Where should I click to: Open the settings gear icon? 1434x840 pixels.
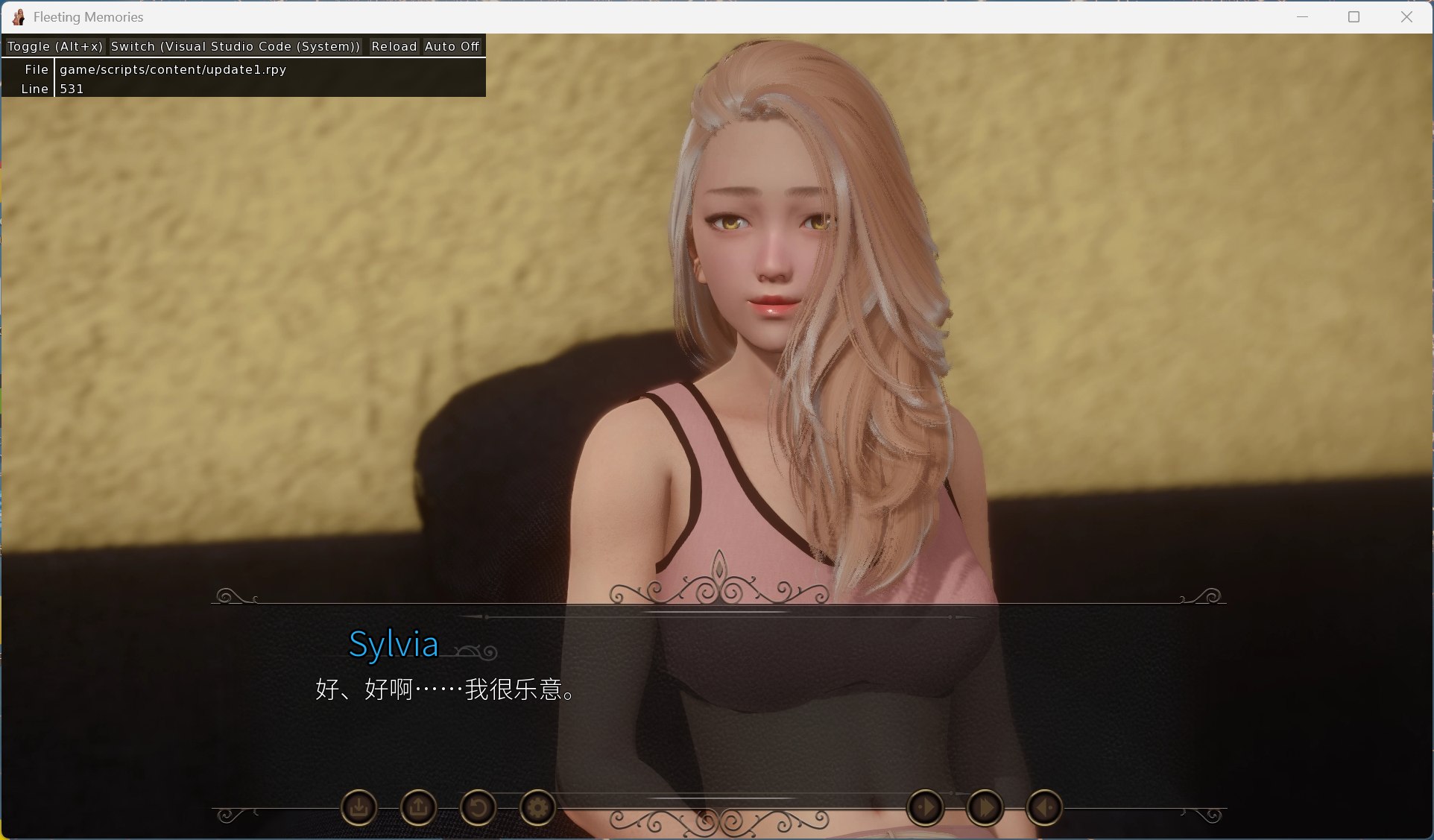(537, 807)
